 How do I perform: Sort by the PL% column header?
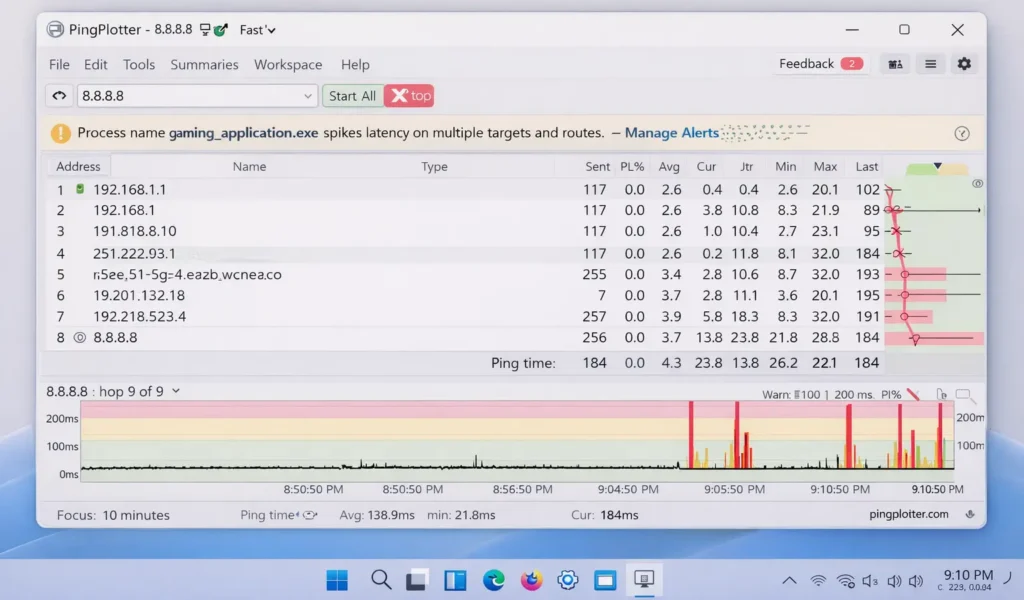tap(632, 166)
